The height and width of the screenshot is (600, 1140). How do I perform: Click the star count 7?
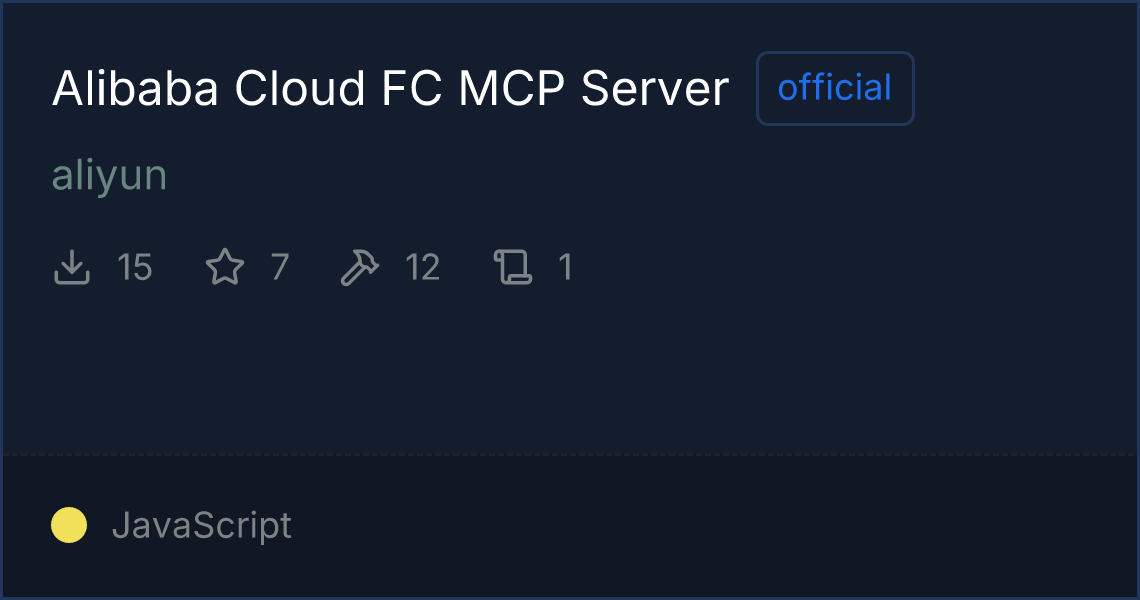[280, 268]
